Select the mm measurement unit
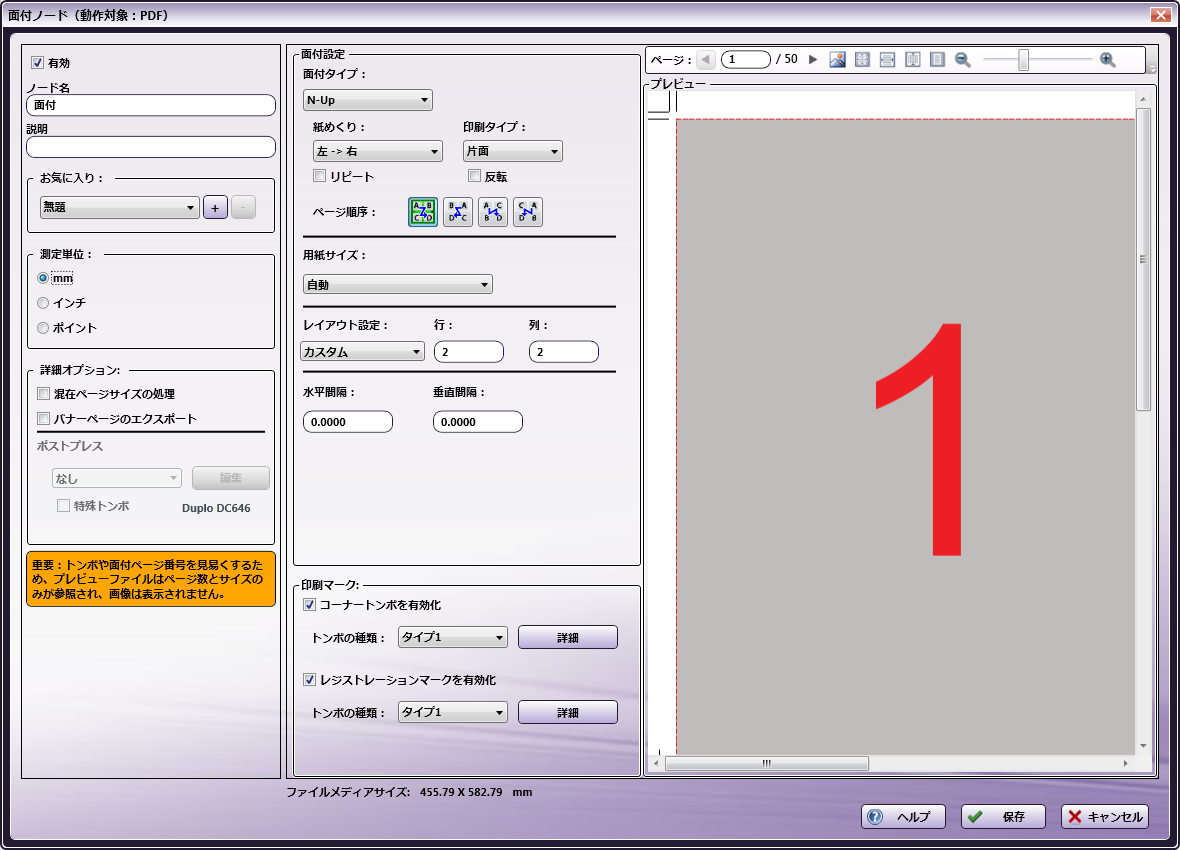 (43, 278)
